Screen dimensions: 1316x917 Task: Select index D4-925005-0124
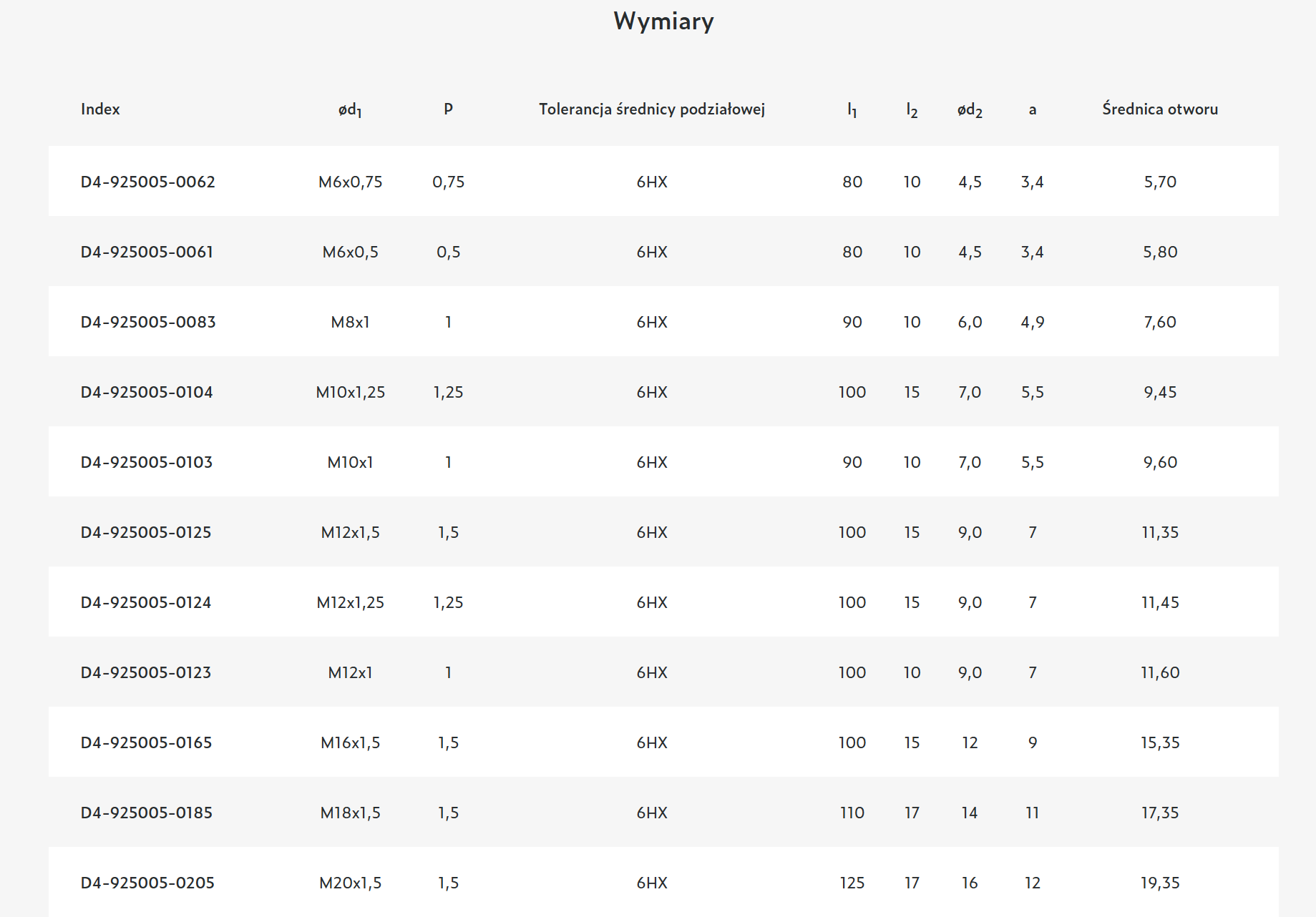tap(146, 602)
